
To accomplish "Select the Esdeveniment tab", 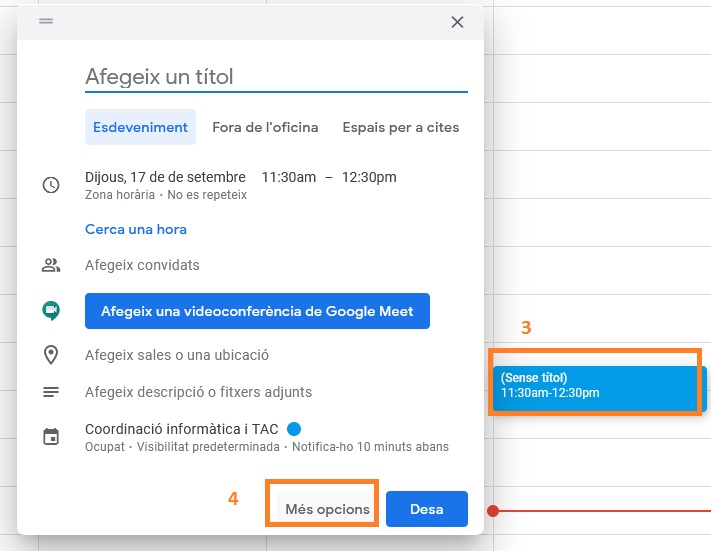I will pyautogui.click(x=140, y=127).
